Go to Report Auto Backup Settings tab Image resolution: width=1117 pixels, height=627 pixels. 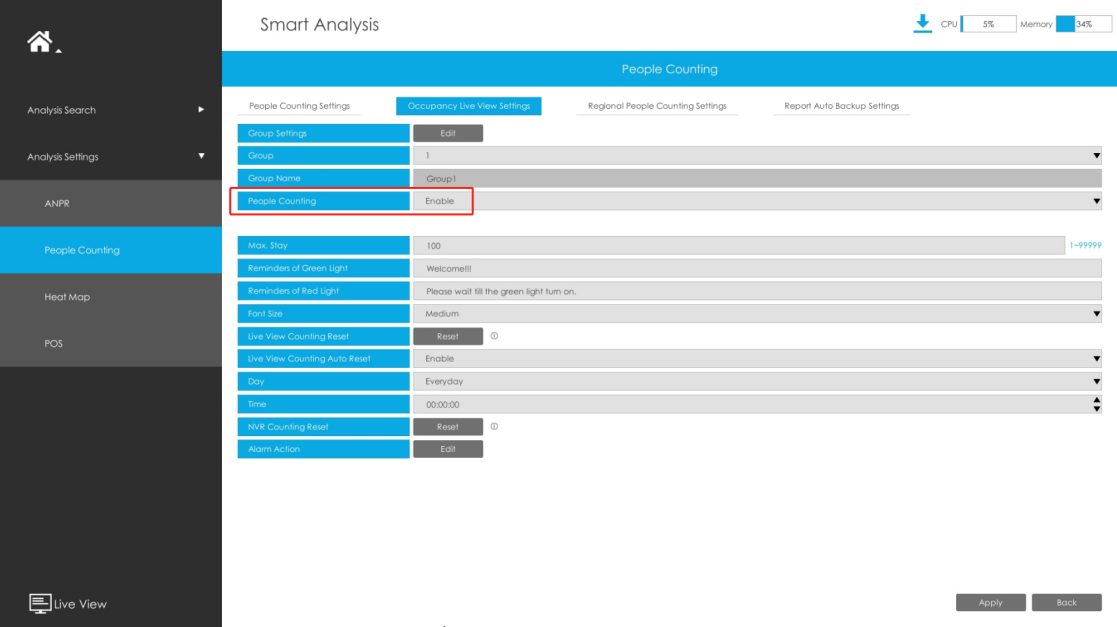(841, 106)
